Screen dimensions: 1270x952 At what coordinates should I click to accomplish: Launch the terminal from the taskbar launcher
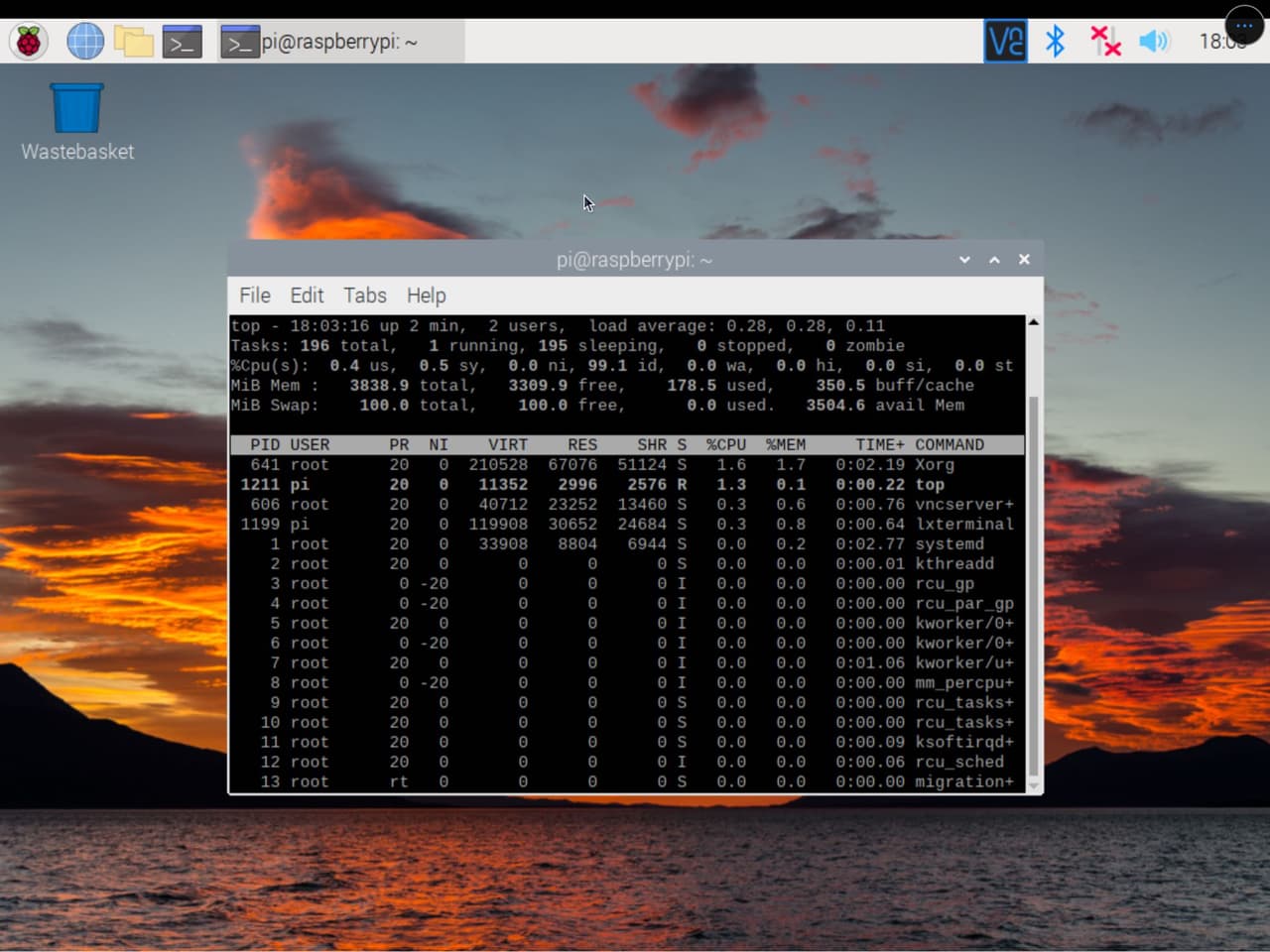[183, 42]
